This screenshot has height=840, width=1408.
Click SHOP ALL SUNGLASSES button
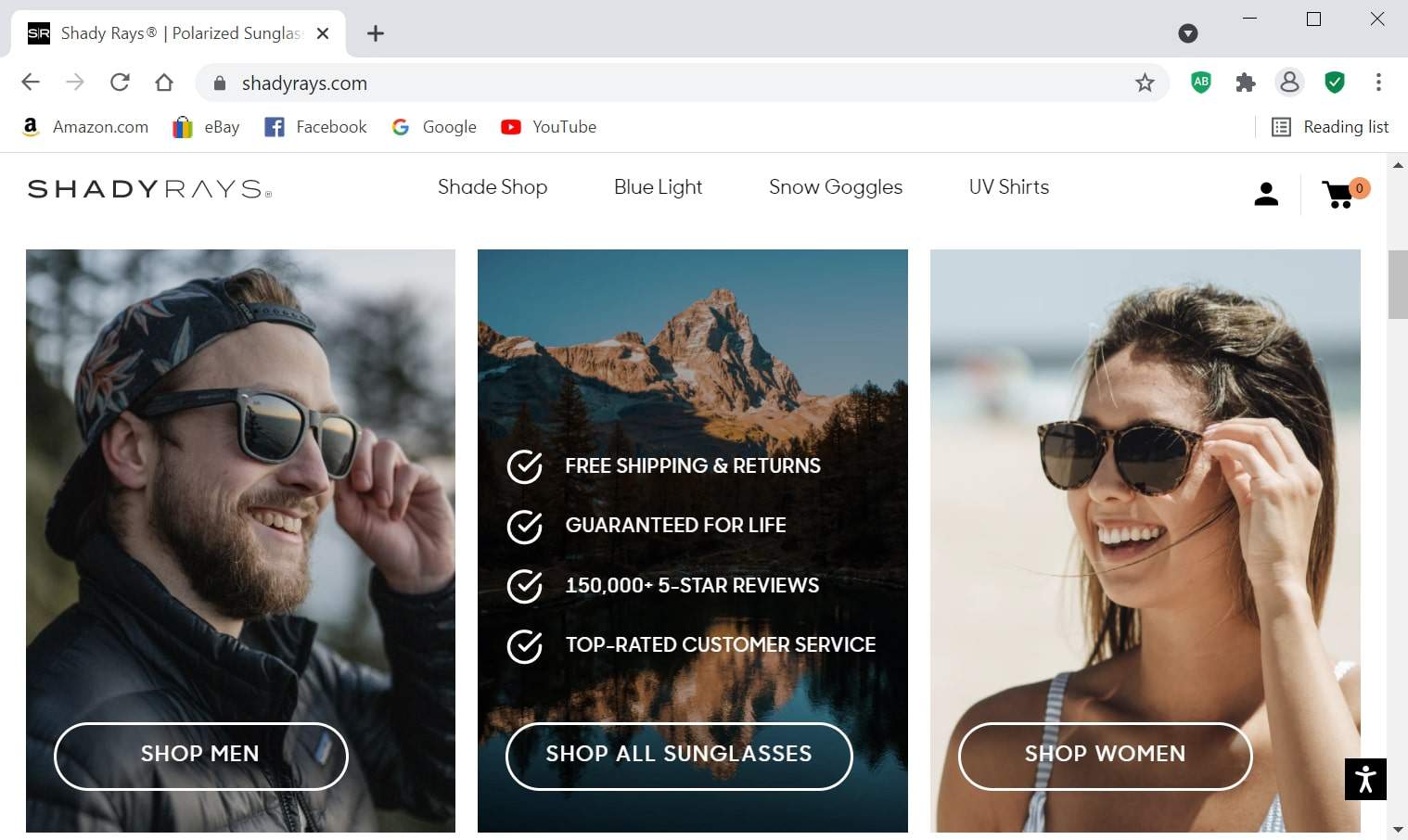coord(678,755)
